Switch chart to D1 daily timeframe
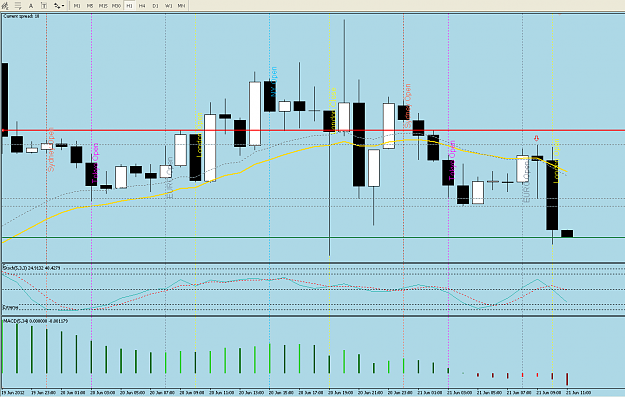The width and height of the screenshot is (625, 397). [x=155, y=6]
